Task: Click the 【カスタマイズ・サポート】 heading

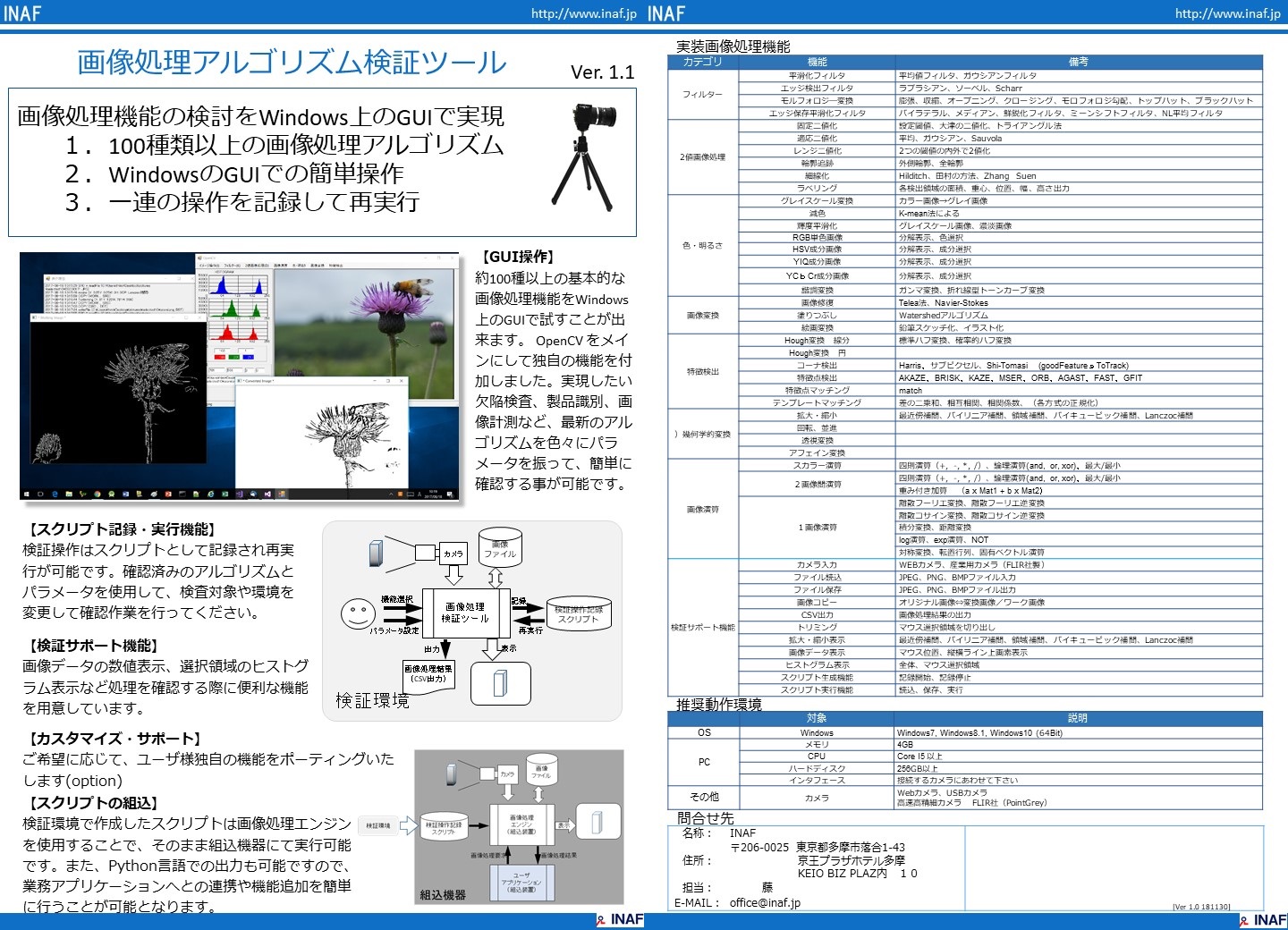Action: [114, 739]
